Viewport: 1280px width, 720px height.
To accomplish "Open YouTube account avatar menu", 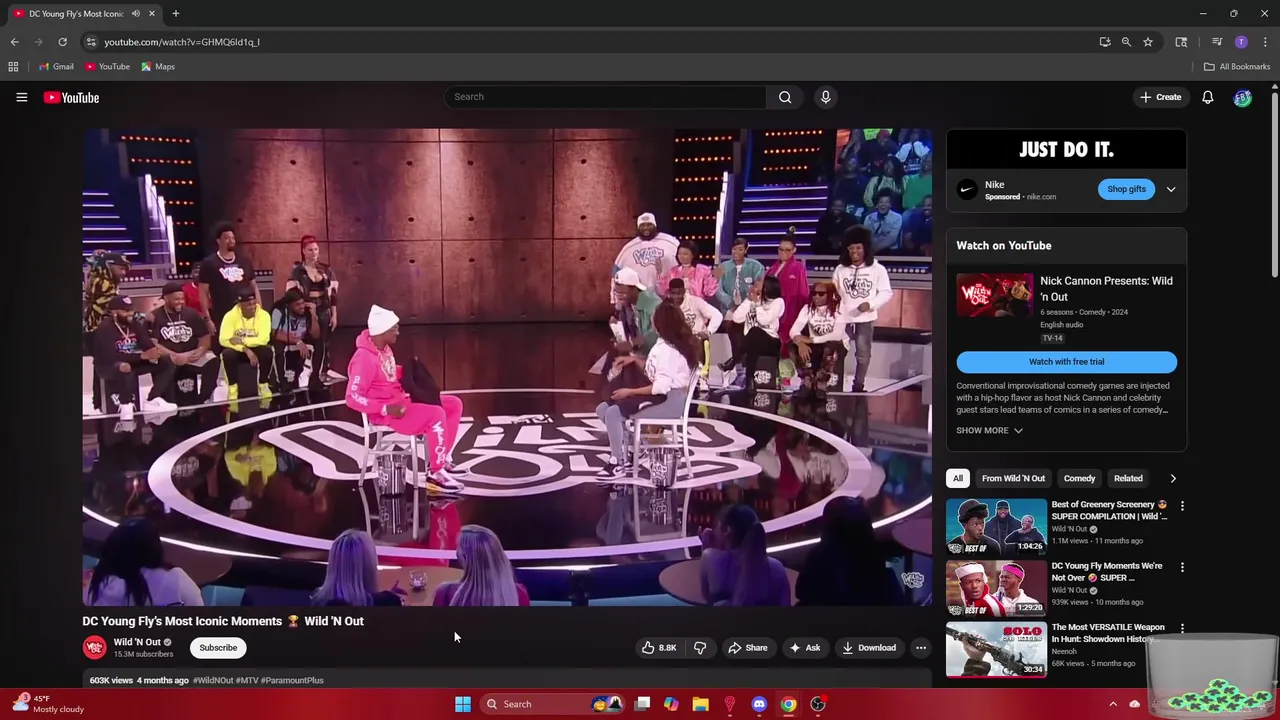I will pos(1242,97).
